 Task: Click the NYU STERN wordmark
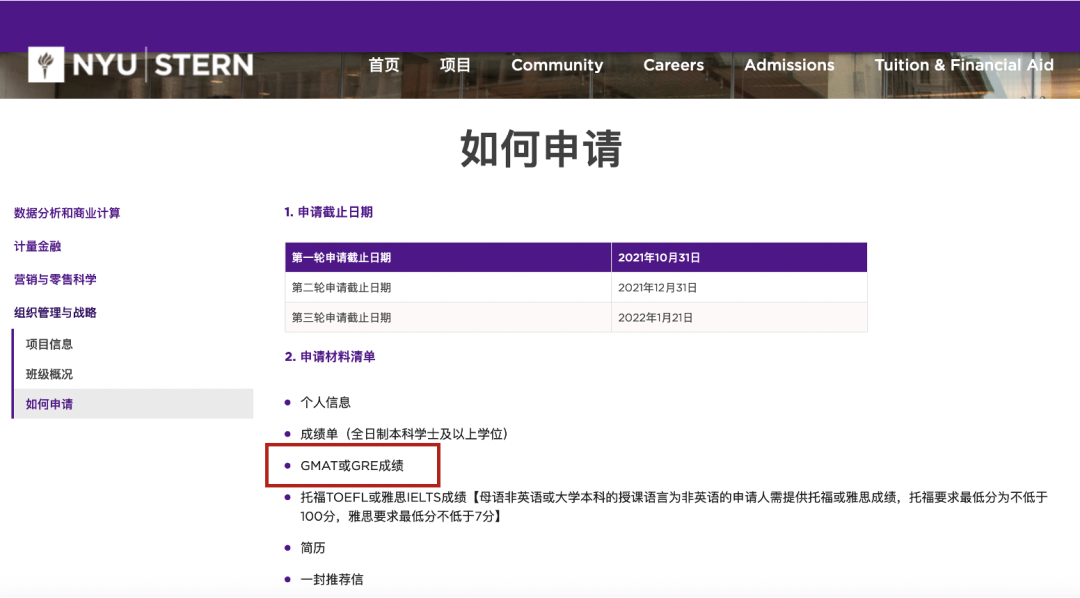tap(162, 65)
